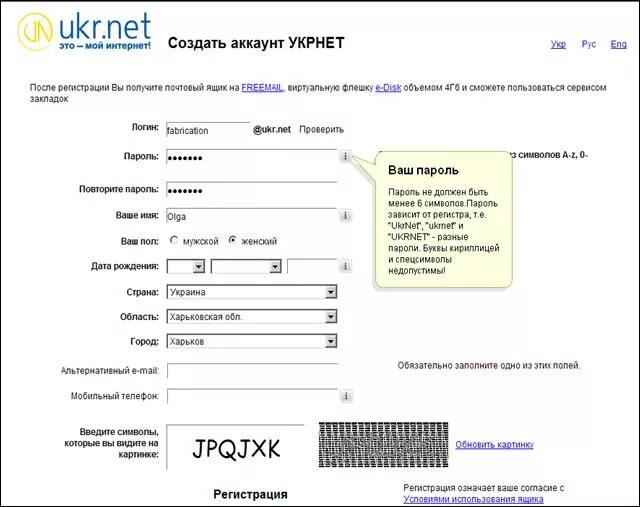
Task: Open Условиями использования ящика link
Action: pyautogui.click(x=473, y=499)
